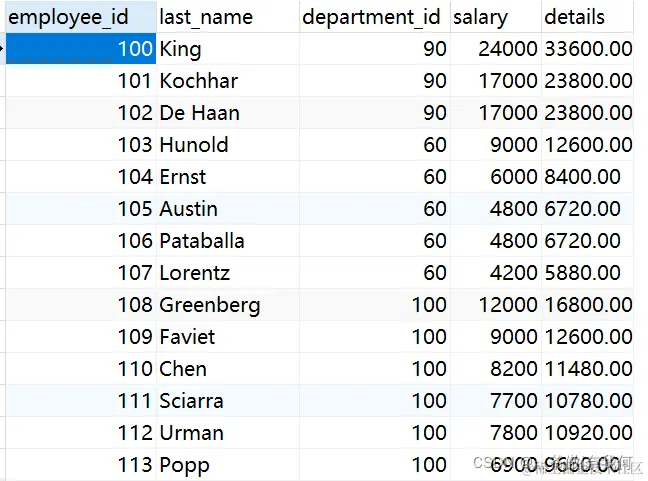Click details 23800.00 in Kochhar row
Viewport: 648px width, 481px height.
click(587, 81)
